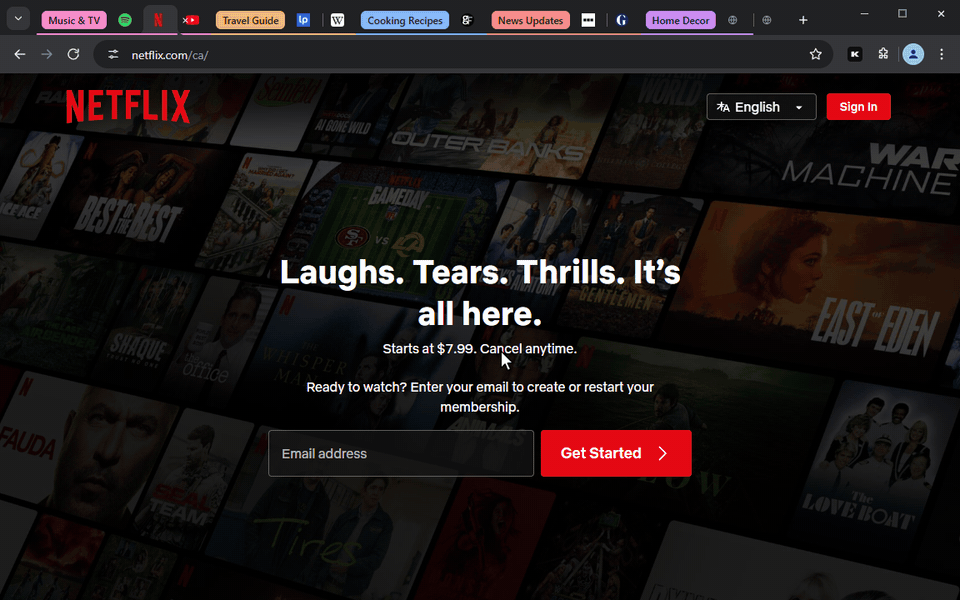Maximize the browser window

[902, 13]
